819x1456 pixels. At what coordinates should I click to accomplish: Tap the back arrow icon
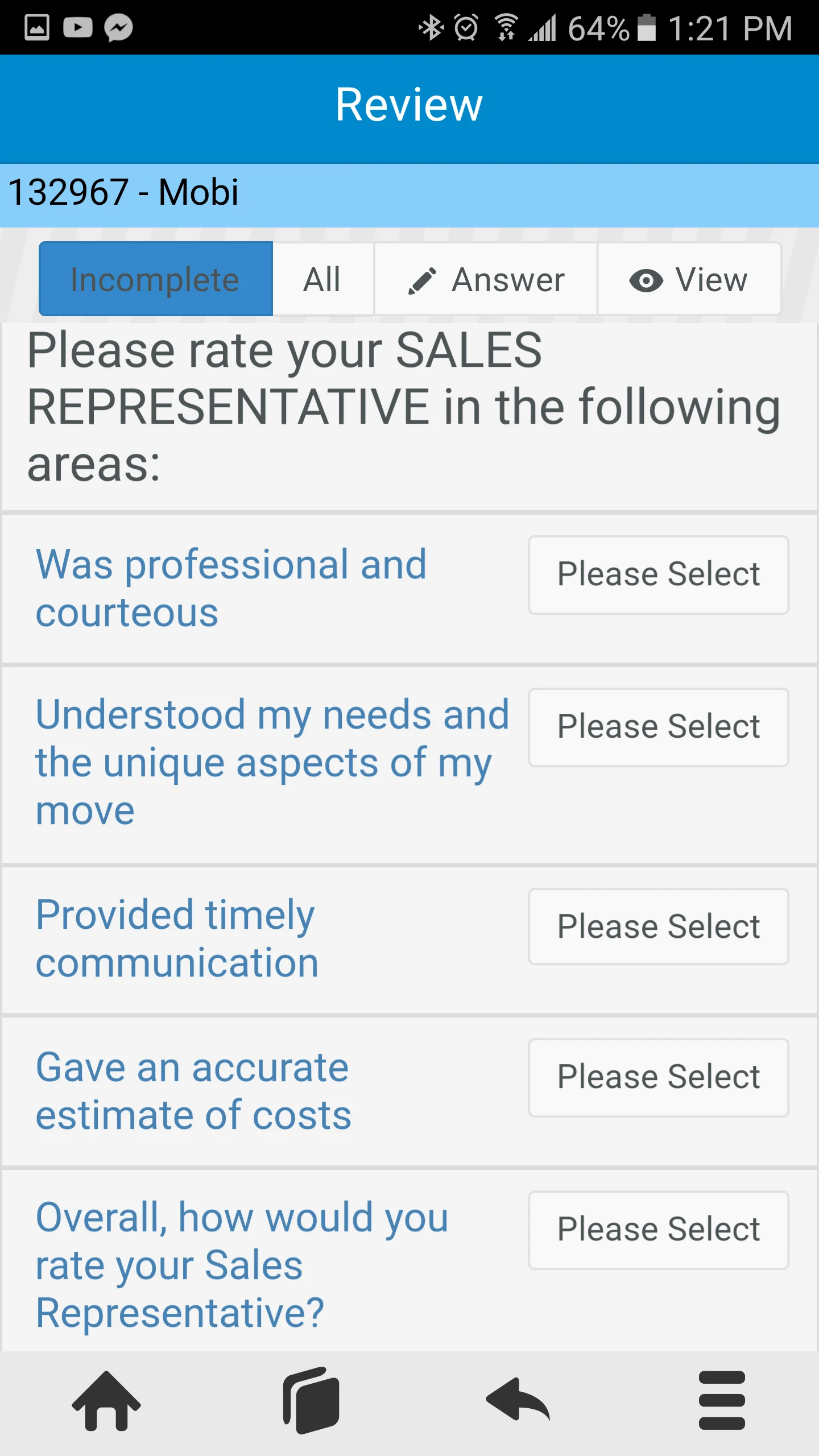coord(518,1399)
